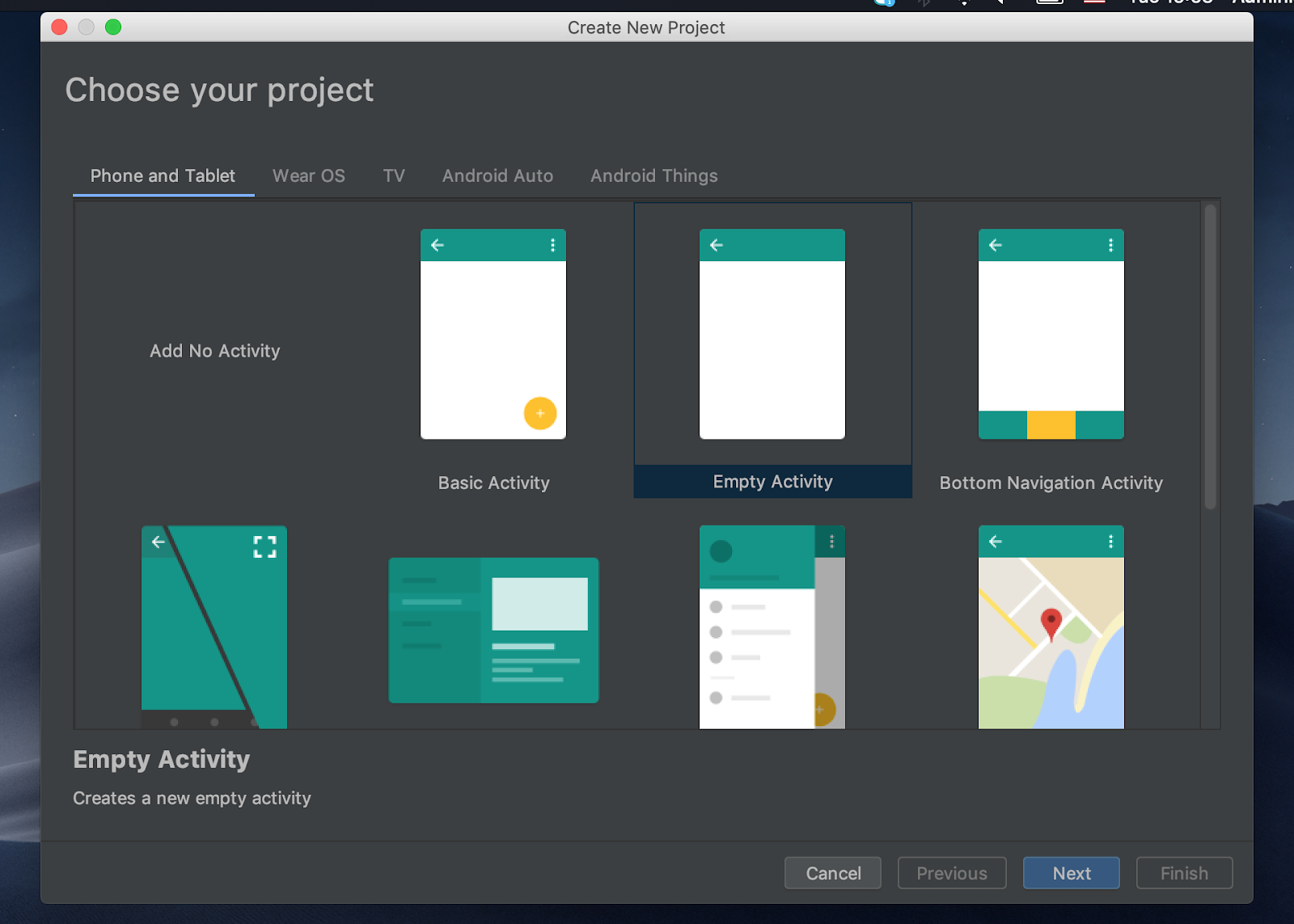Open the TV project tab
This screenshot has width=1294, height=924.
click(394, 175)
